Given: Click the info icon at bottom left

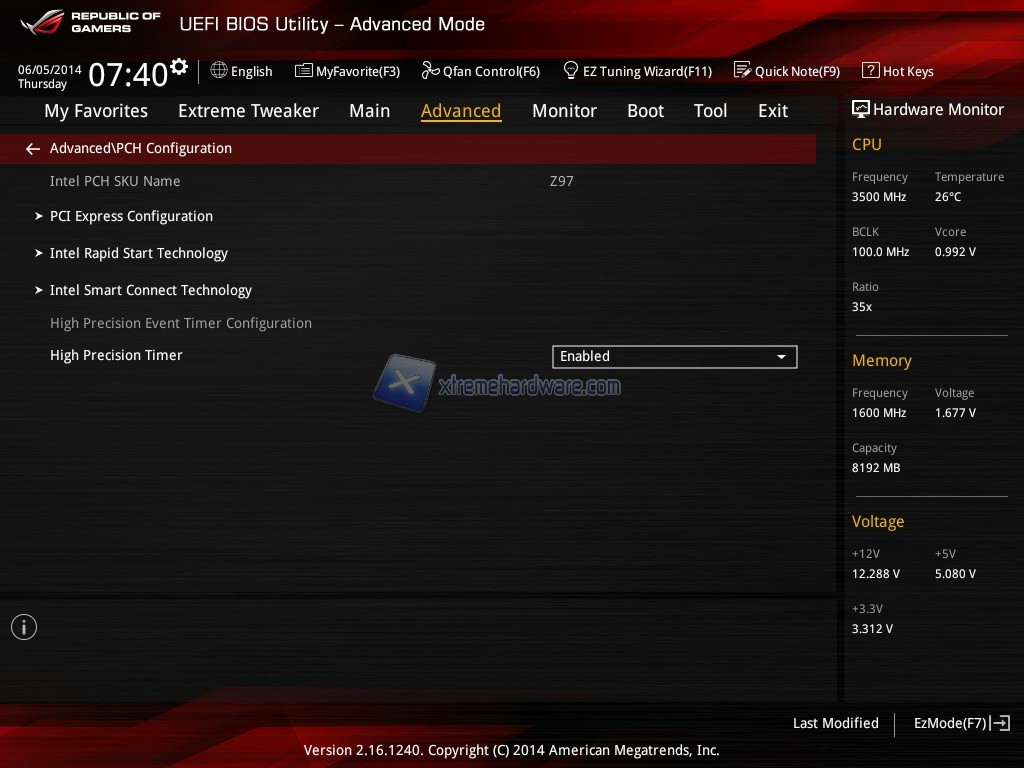Looking at the screenshot, I should point(24,627).
